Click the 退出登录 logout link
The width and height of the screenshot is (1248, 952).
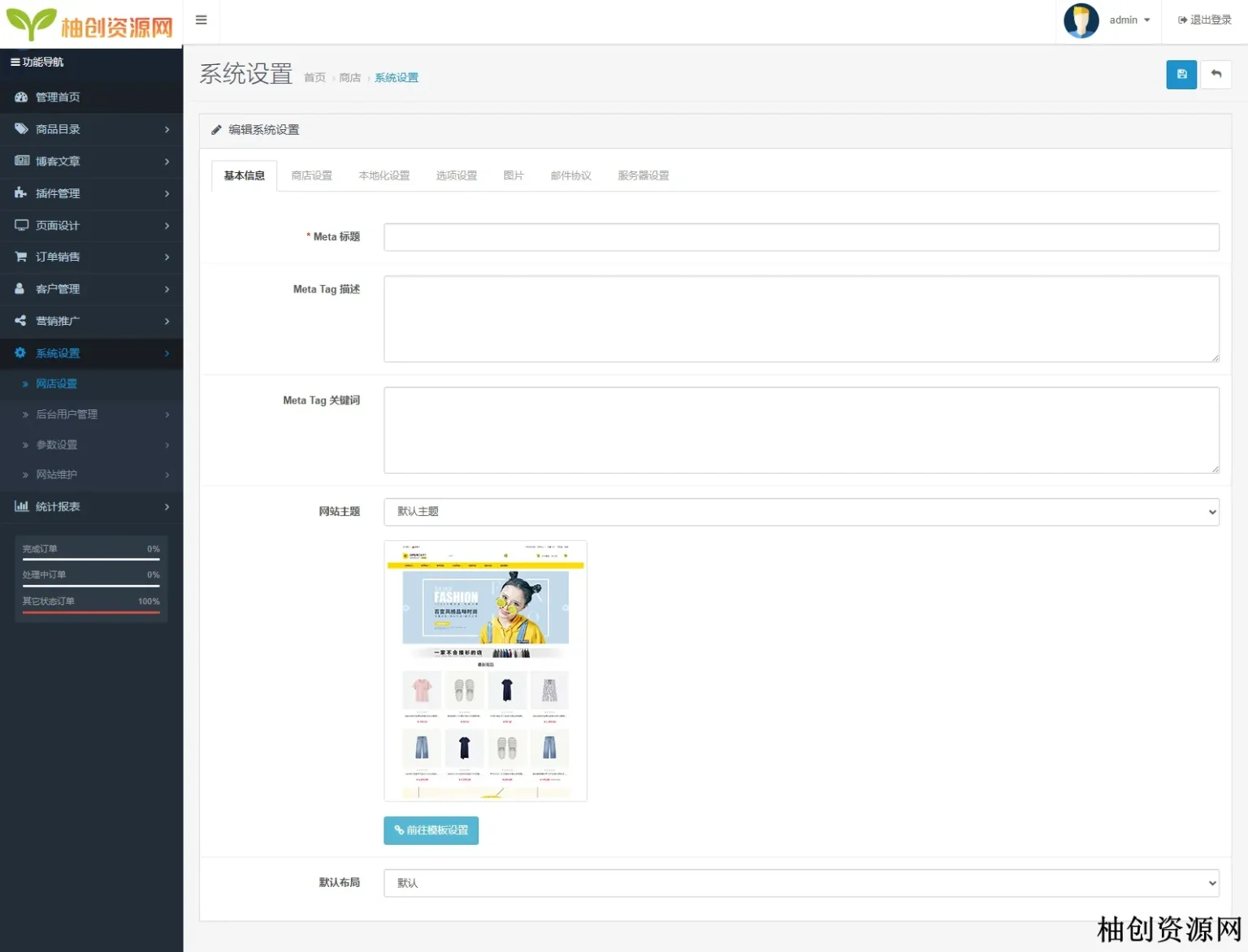point(1205,20)
